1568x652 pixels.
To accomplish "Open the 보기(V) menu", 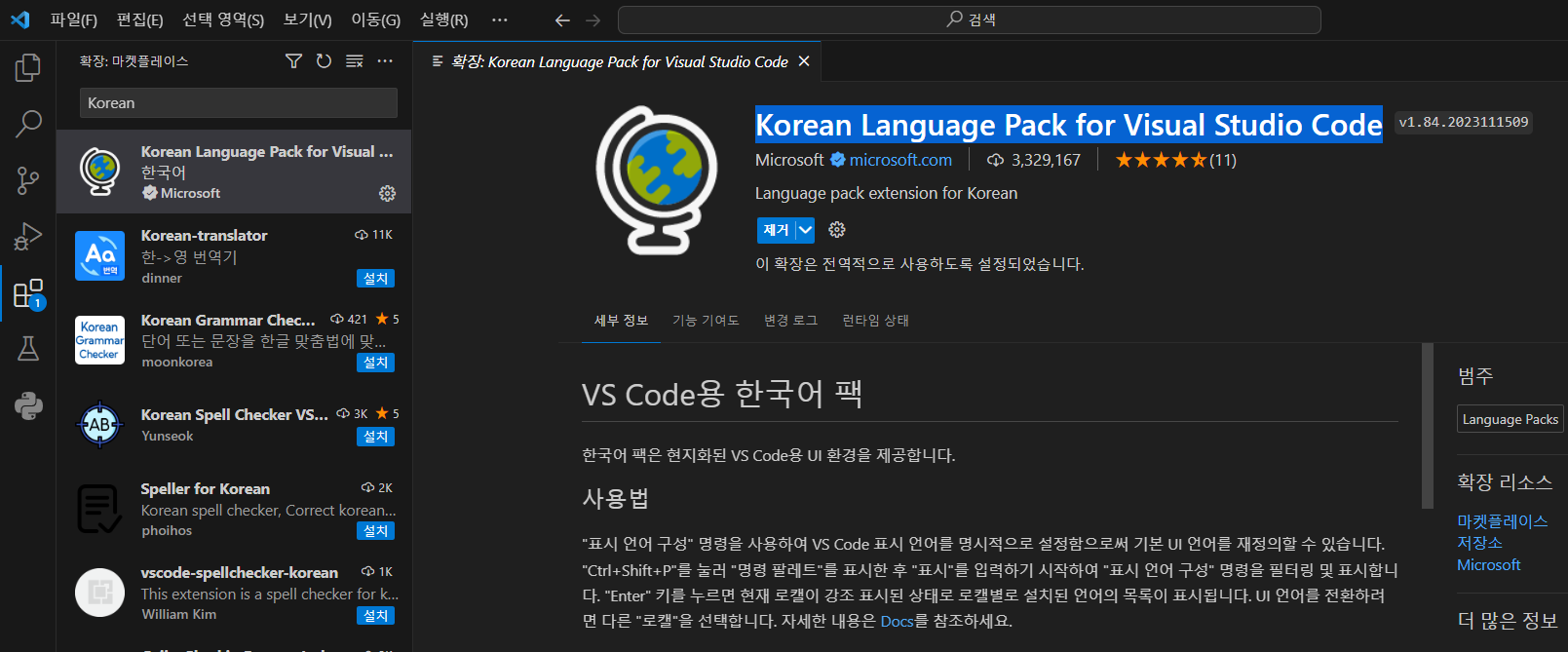I will pyautogui.click(x=307, y=19).
